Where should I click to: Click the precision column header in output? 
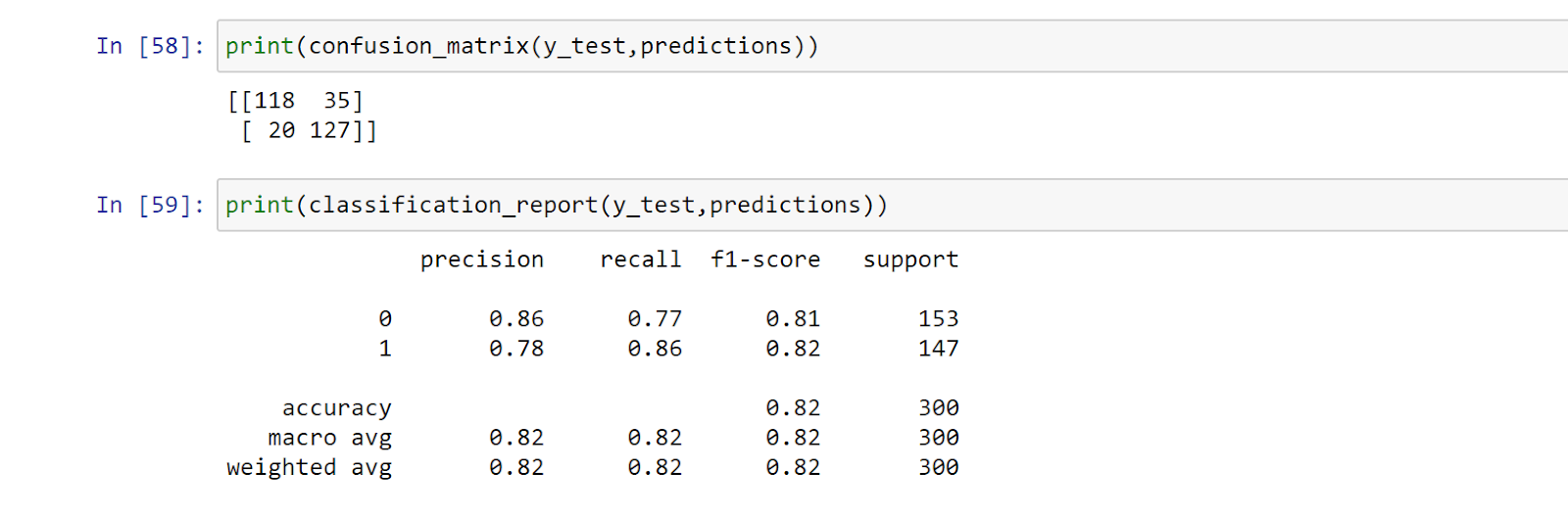[x=481, y=259]
